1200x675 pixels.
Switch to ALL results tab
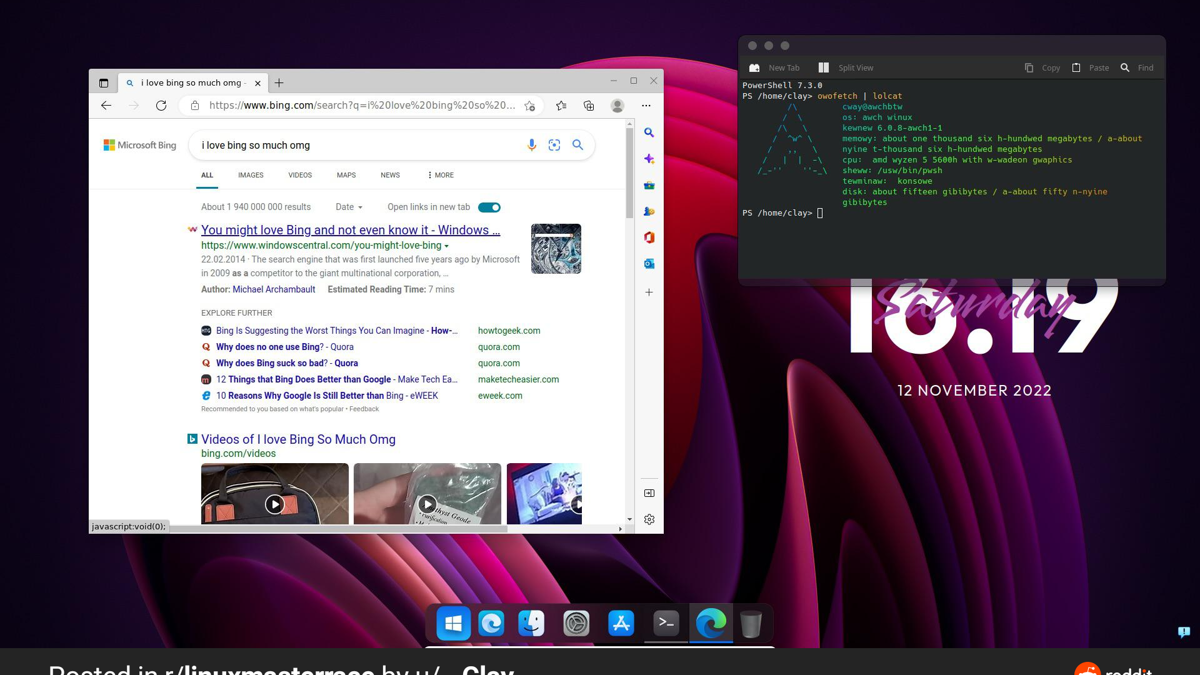pos(207,175)
